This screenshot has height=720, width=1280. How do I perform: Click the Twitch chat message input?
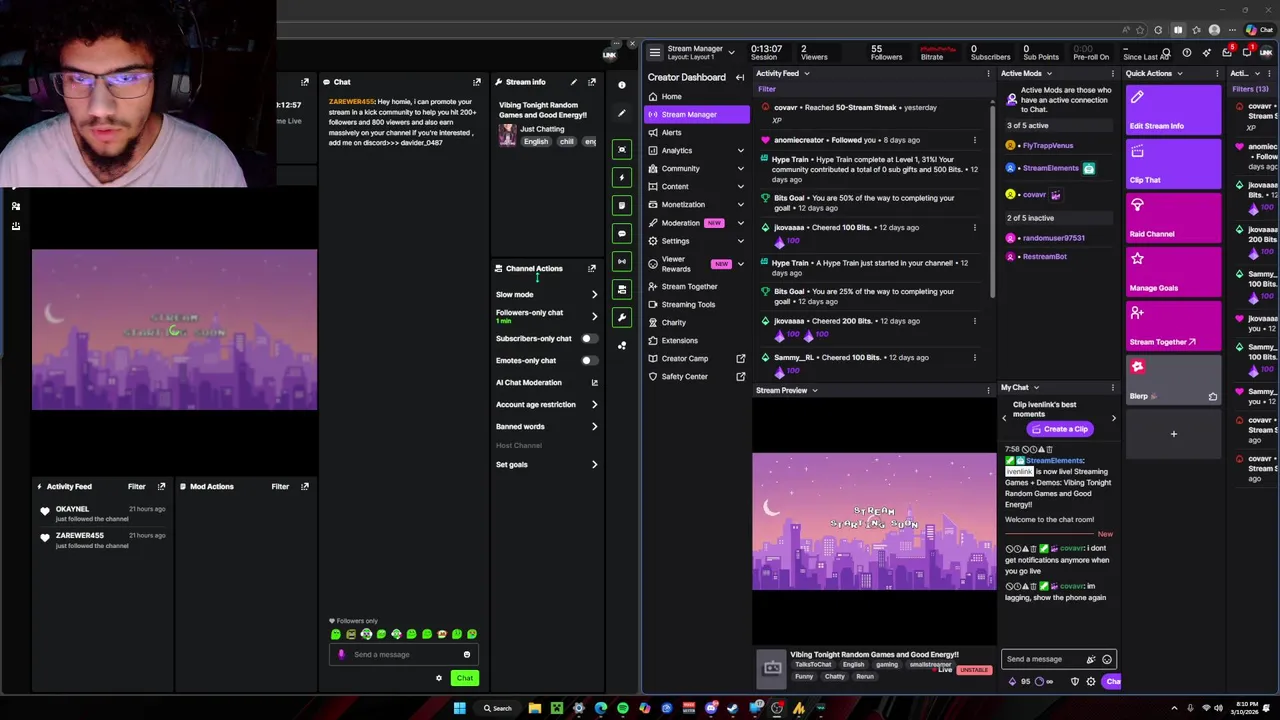coord(1048,660)
